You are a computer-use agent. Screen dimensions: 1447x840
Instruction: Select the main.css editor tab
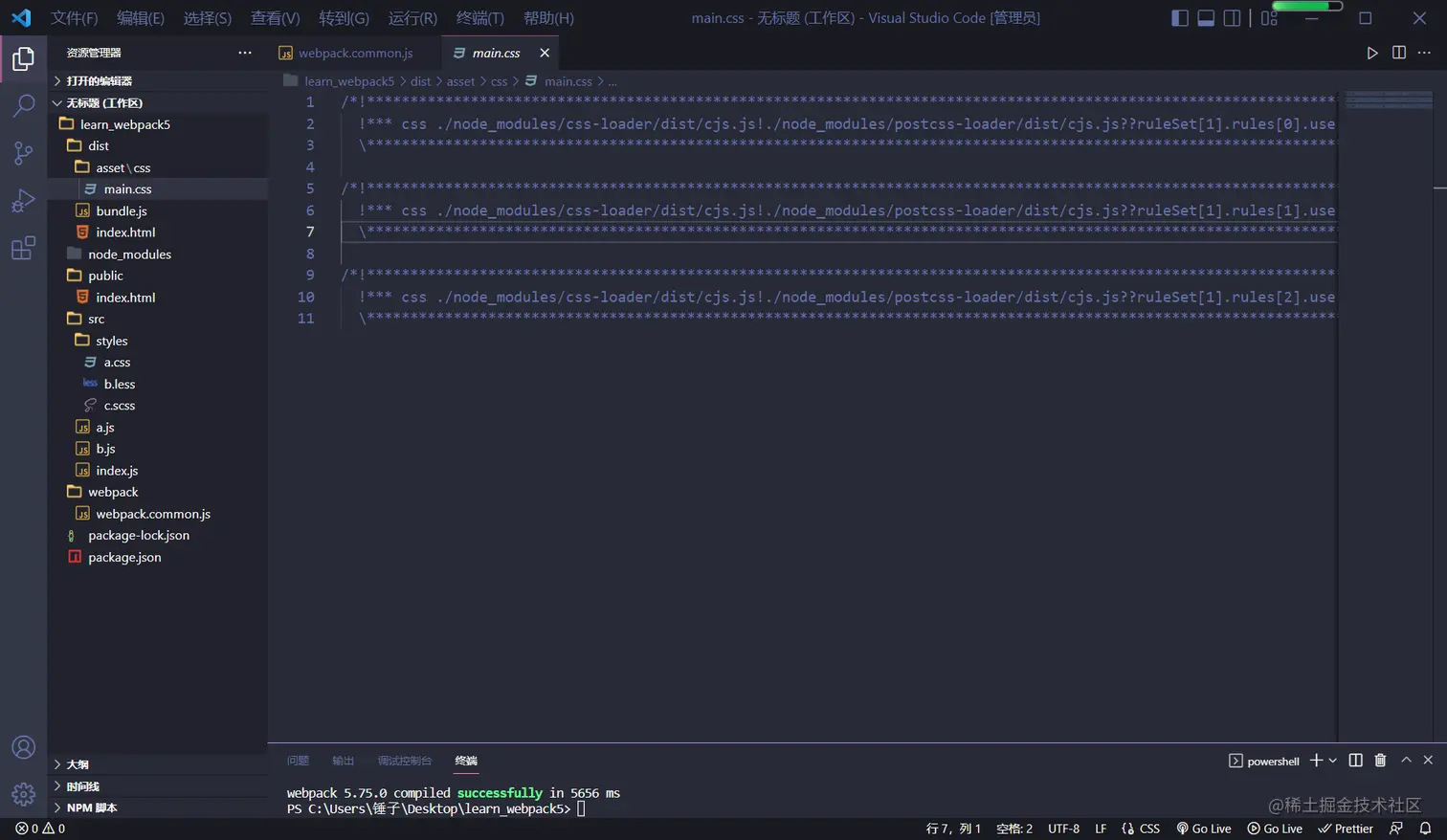(x=501, y=53)
